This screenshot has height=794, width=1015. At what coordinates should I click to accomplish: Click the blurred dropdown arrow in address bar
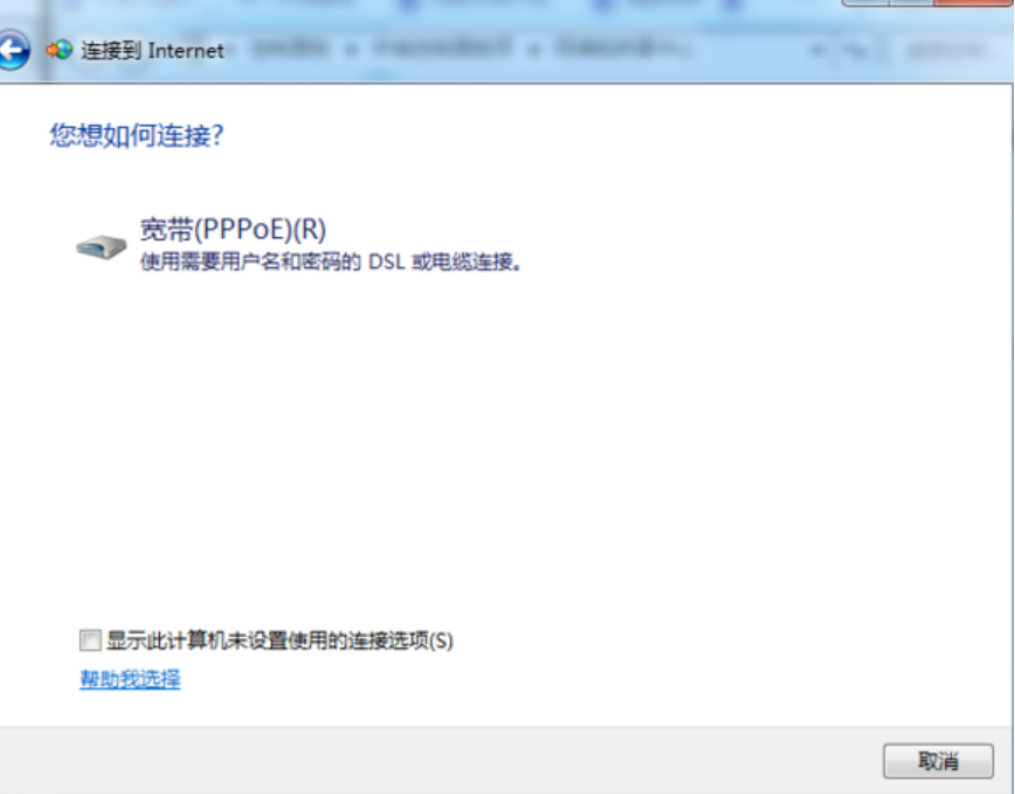click(818, 50)
